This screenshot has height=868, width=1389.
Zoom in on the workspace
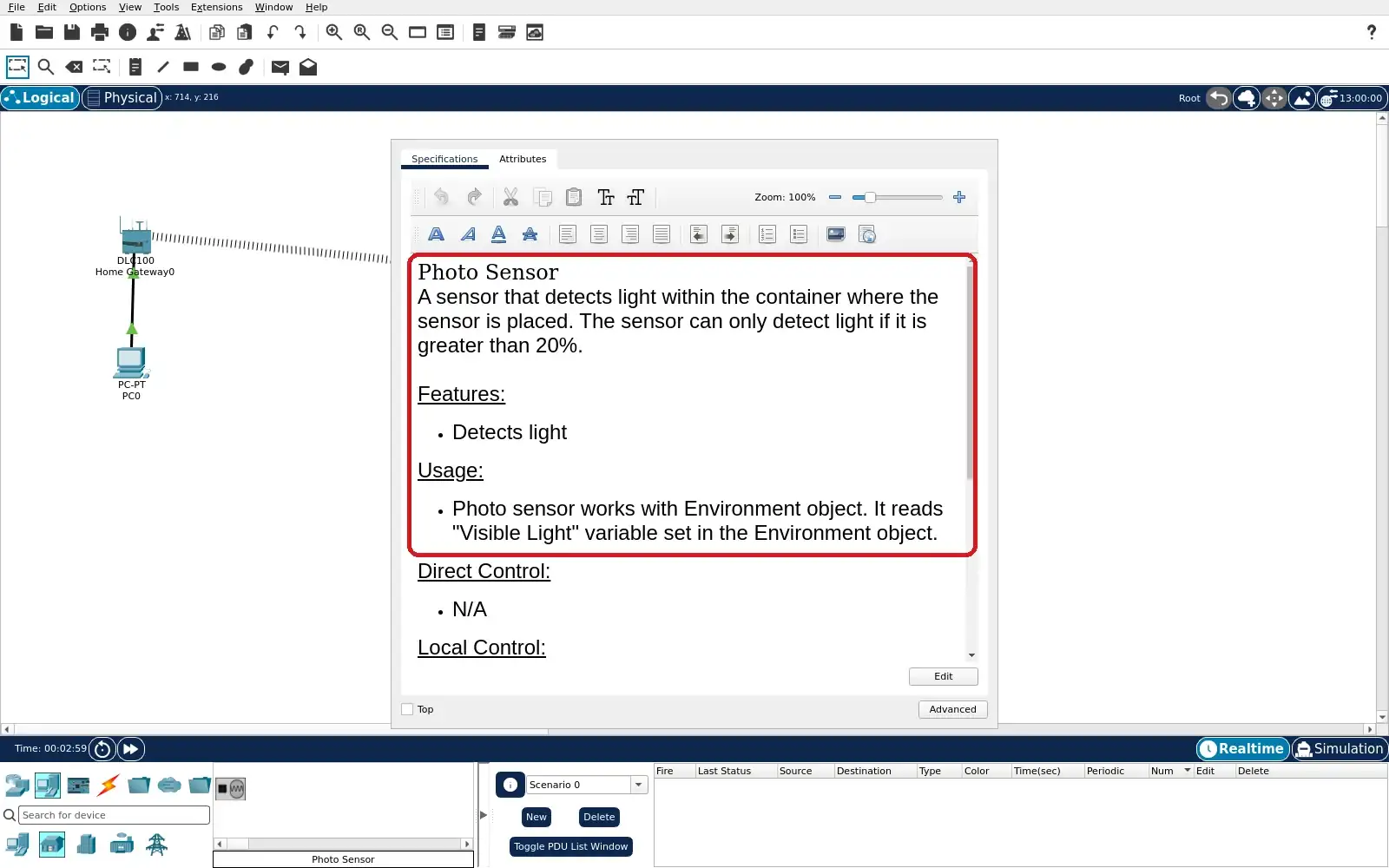pos(333,32)
